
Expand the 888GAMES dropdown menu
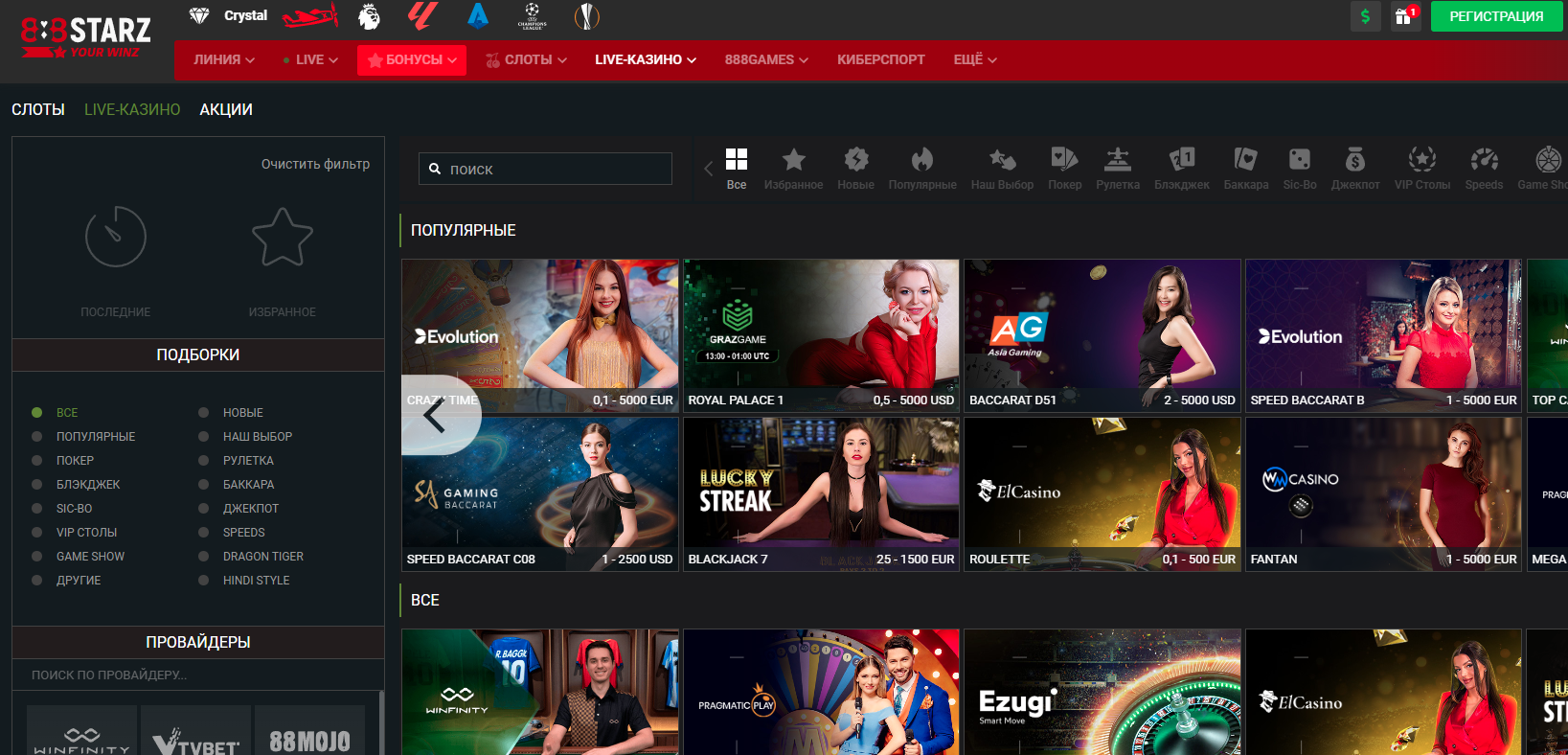[x=766, y=59]
